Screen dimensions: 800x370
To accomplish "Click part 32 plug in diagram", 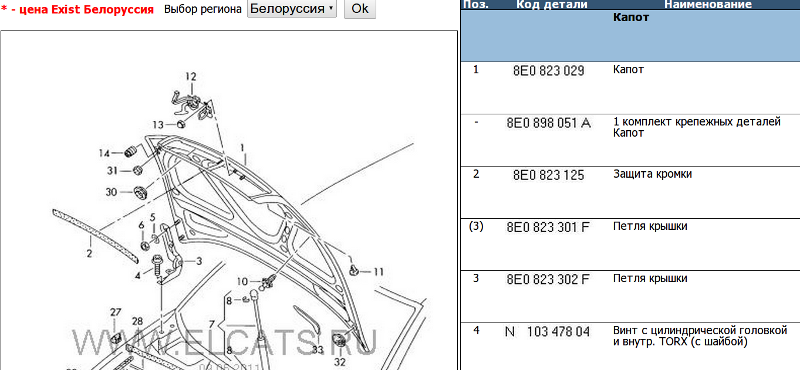I will point(339,341).
